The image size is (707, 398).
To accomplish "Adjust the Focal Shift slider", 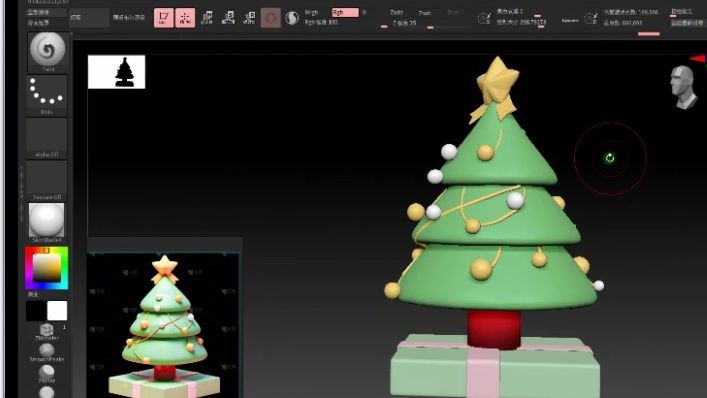I will coord(521,12).
